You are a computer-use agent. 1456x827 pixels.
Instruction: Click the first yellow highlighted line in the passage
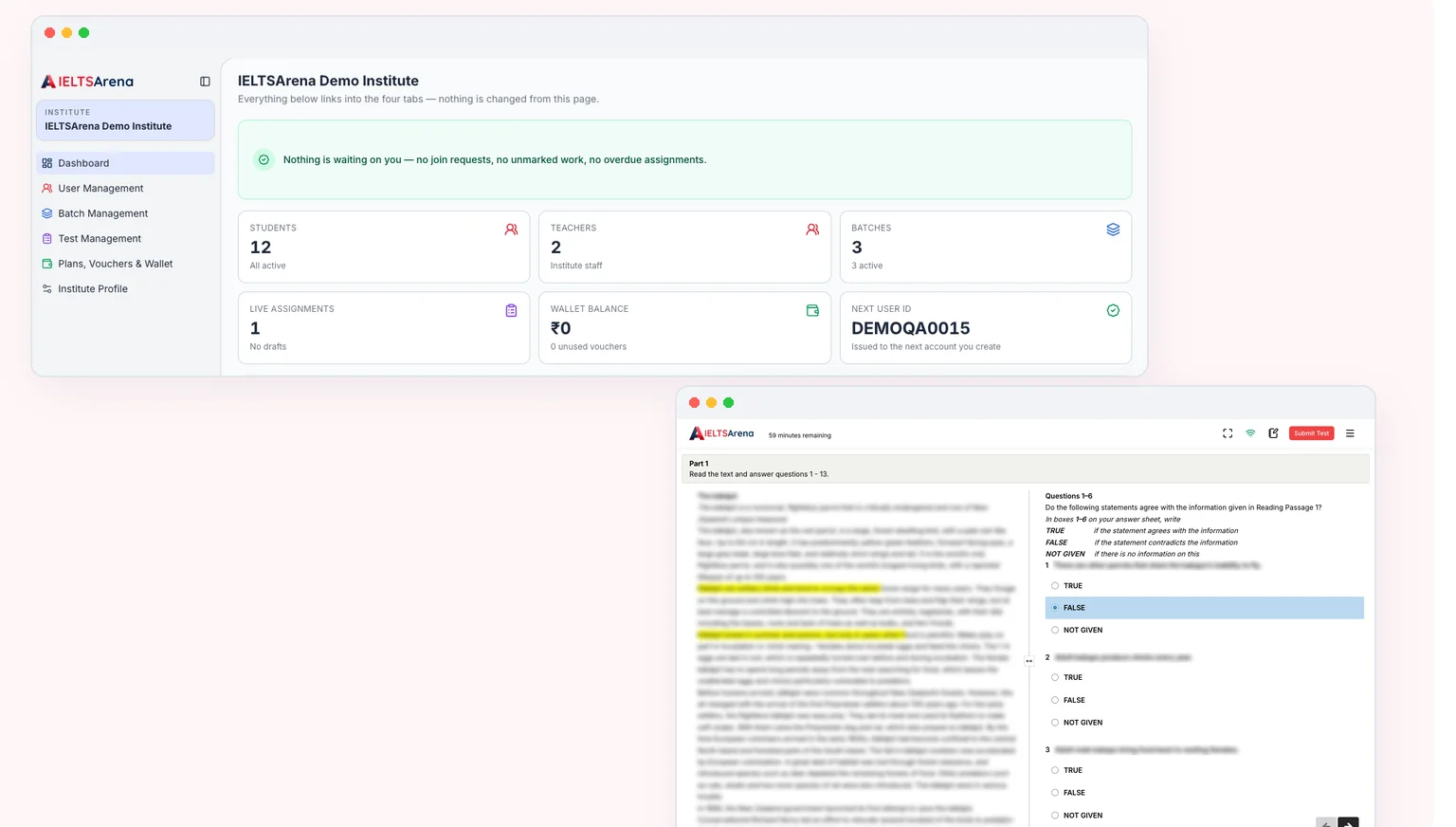click(x=789, y=588)
